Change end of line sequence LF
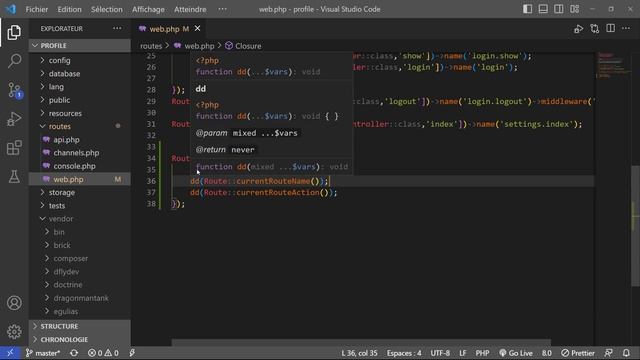This screenshot has height=360, width=640. (463, 353)
